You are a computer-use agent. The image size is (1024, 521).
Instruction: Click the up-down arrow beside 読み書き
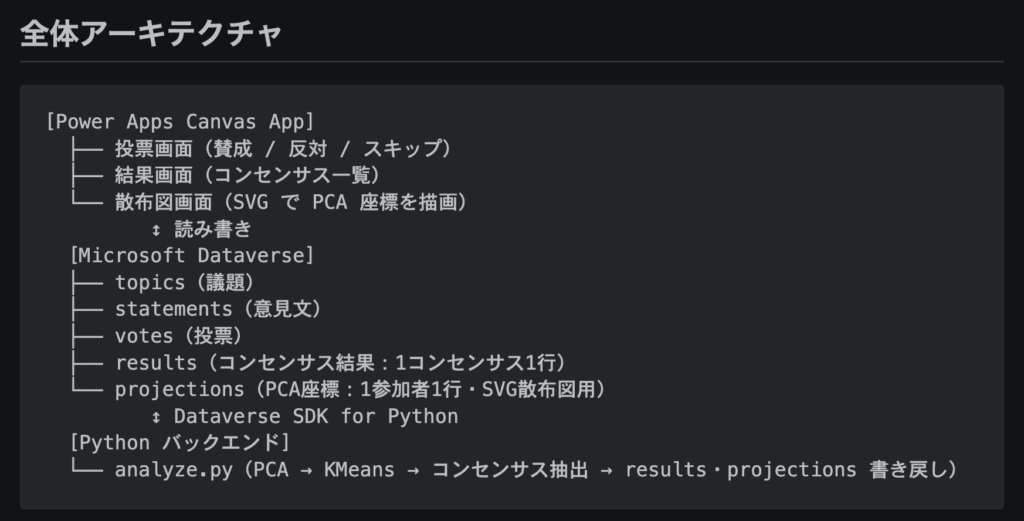[x=156, y=230]
